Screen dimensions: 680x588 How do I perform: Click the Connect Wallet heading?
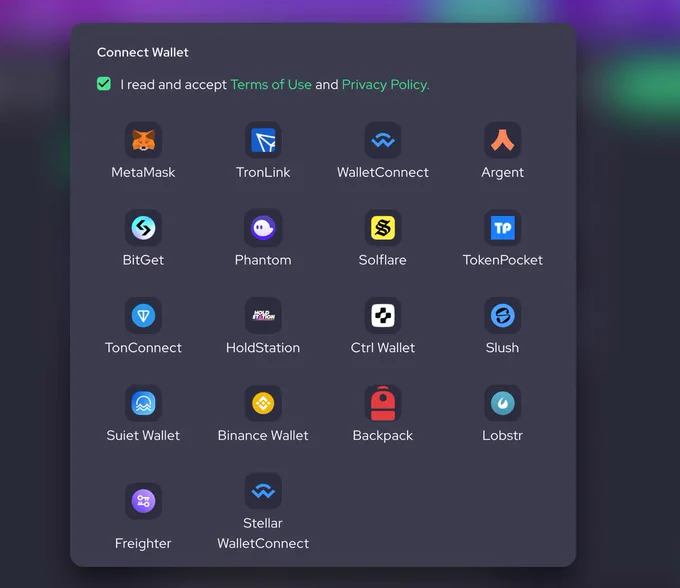[143, 52]
